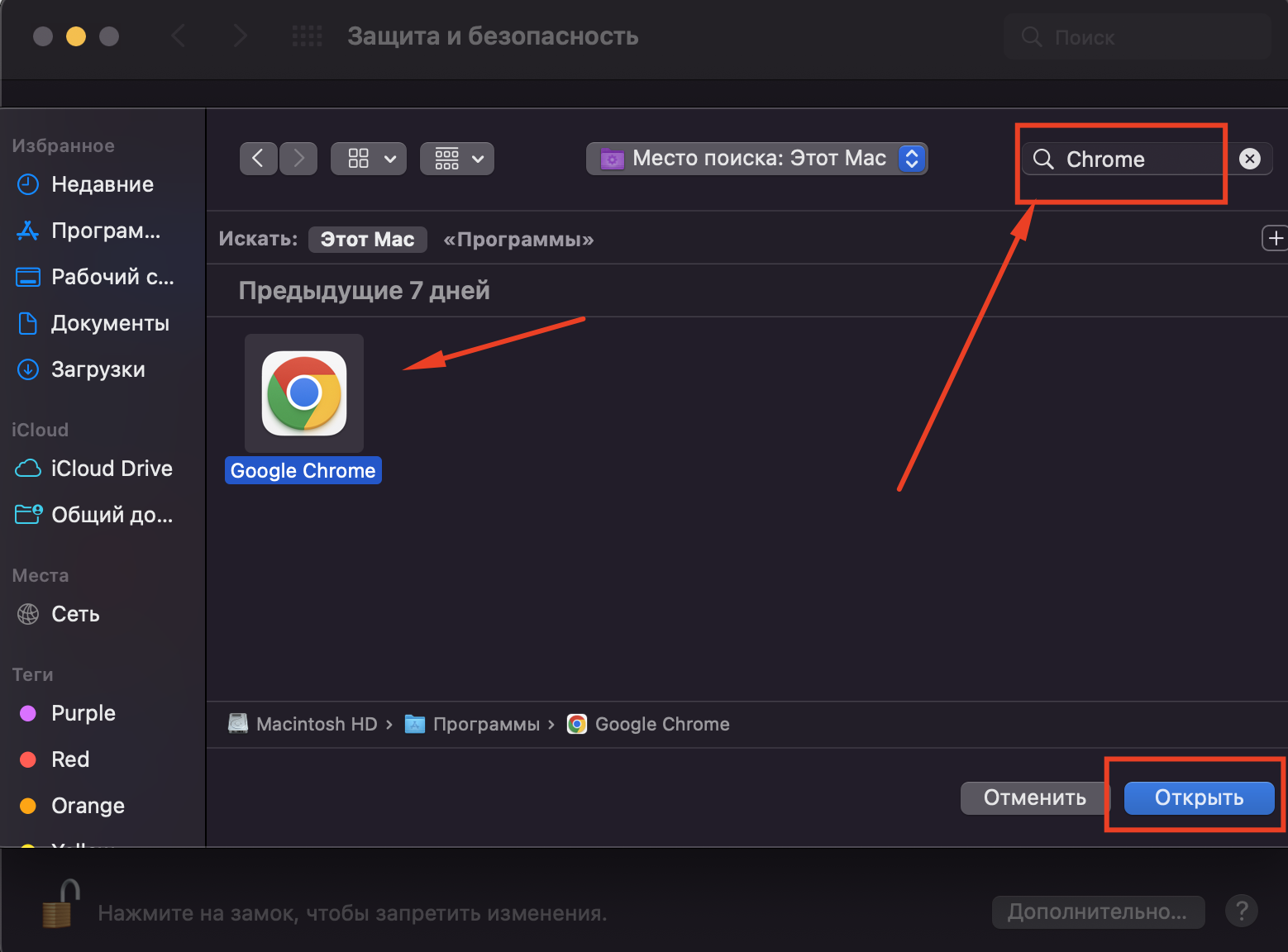Click the 'Предыдущие 7 дней' group header

click(x=364, y=290)
